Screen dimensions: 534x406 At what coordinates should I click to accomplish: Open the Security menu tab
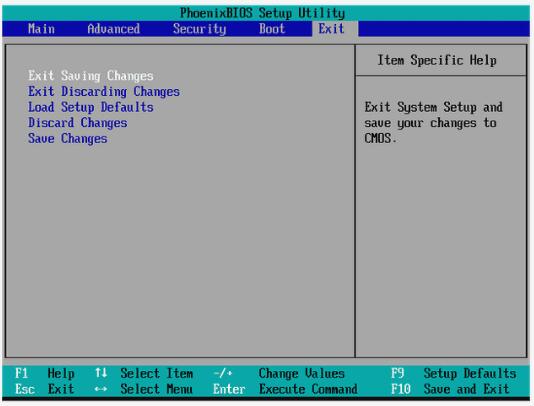[199, 29]
